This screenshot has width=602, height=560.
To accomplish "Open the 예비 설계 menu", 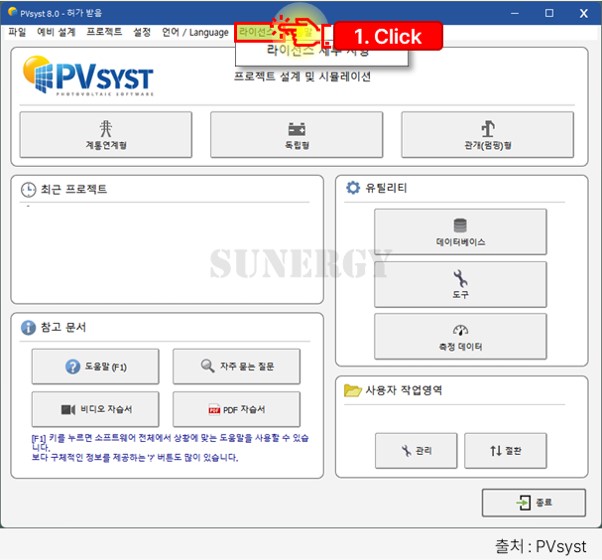I will [56, 32].
